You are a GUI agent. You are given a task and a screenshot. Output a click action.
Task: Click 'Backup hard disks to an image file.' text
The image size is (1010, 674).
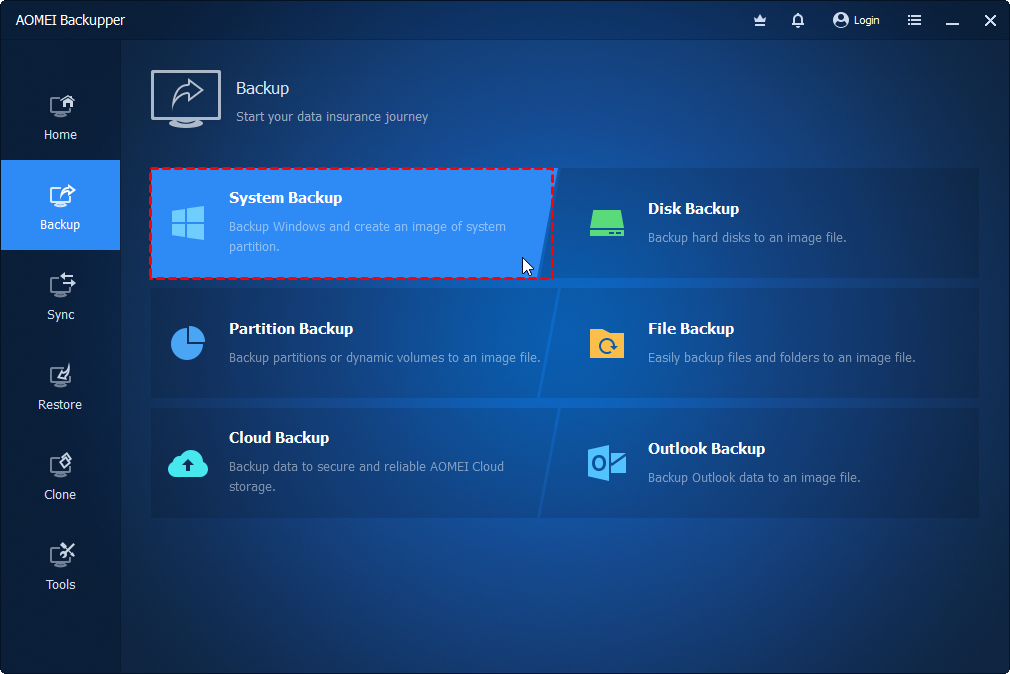[x=747, y=238]
